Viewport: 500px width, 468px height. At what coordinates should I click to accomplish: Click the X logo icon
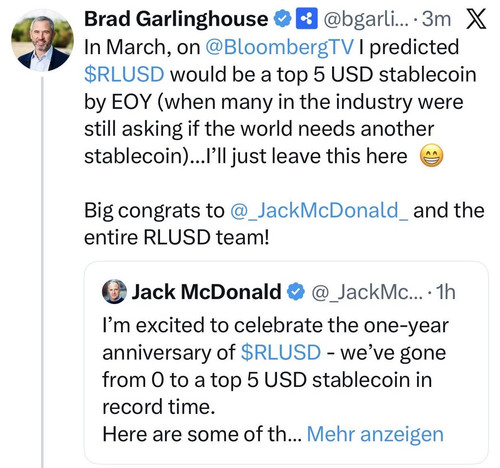pyautogui.click(x=476, y=19)
